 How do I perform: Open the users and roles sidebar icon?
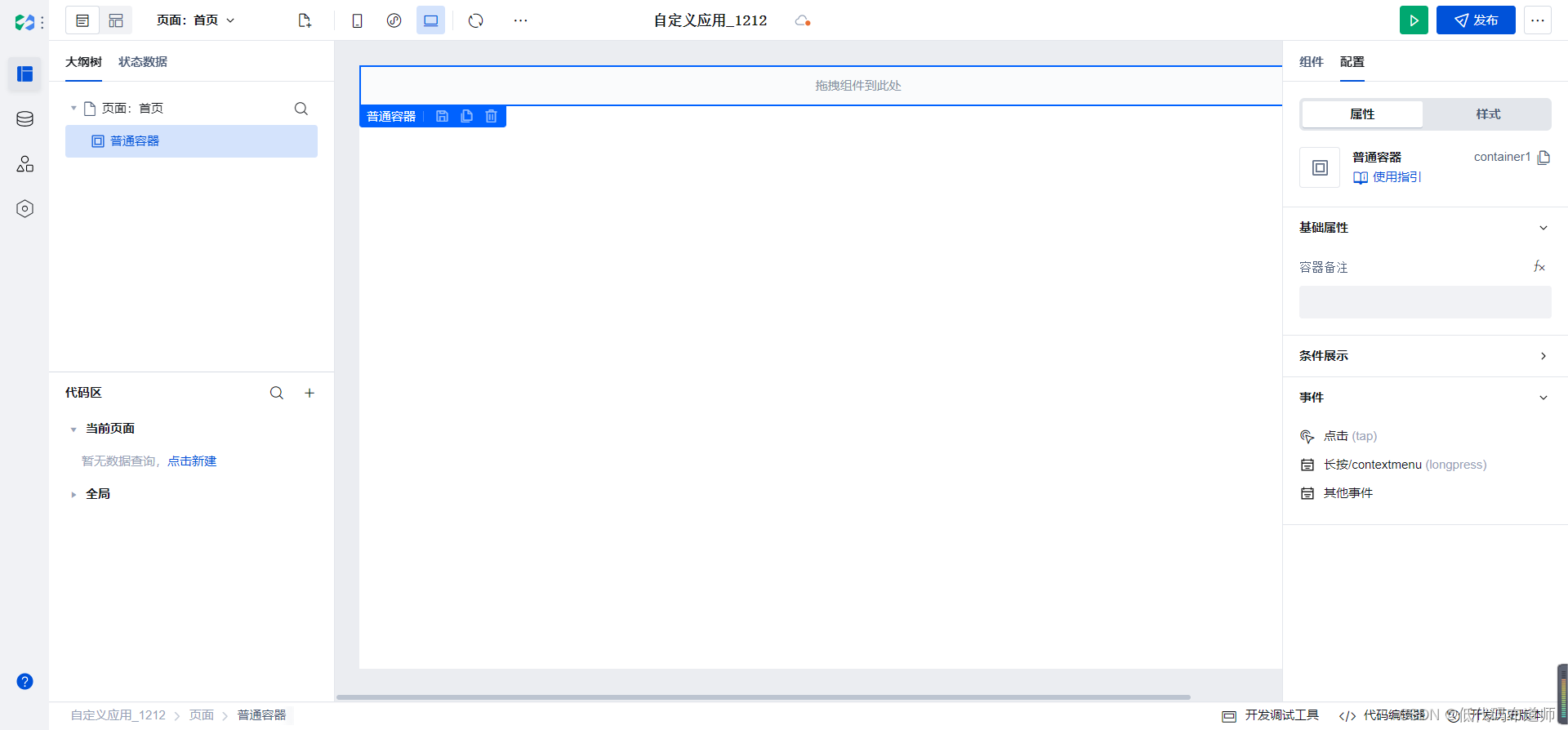[x=24, y=164]
